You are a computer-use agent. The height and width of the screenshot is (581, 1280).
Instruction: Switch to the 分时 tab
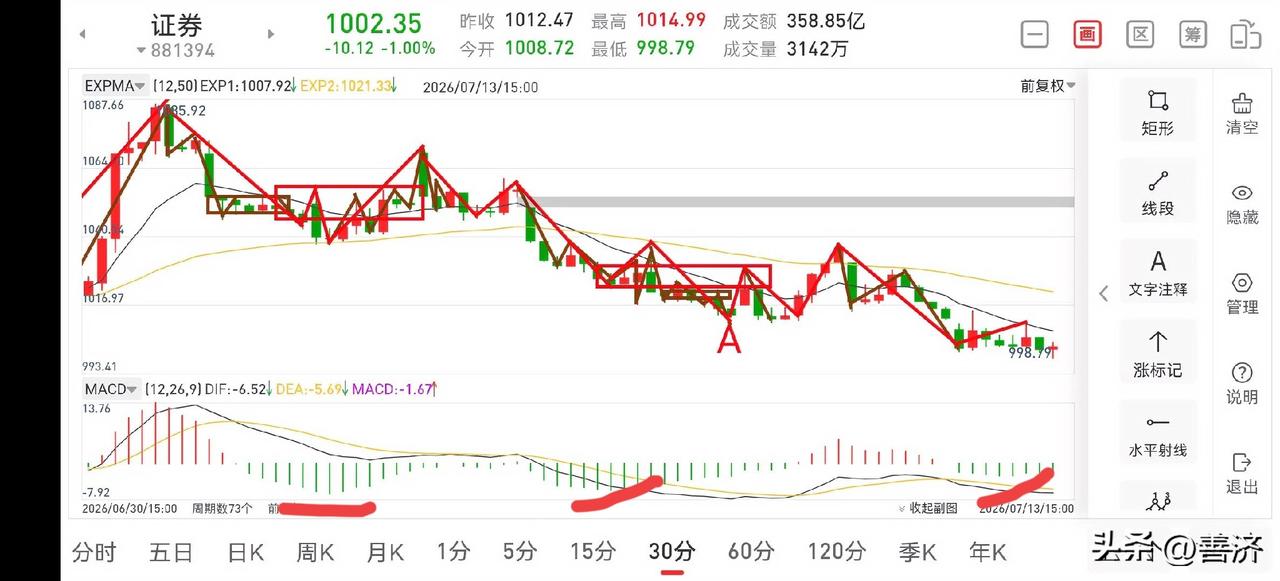coord(94,551)
